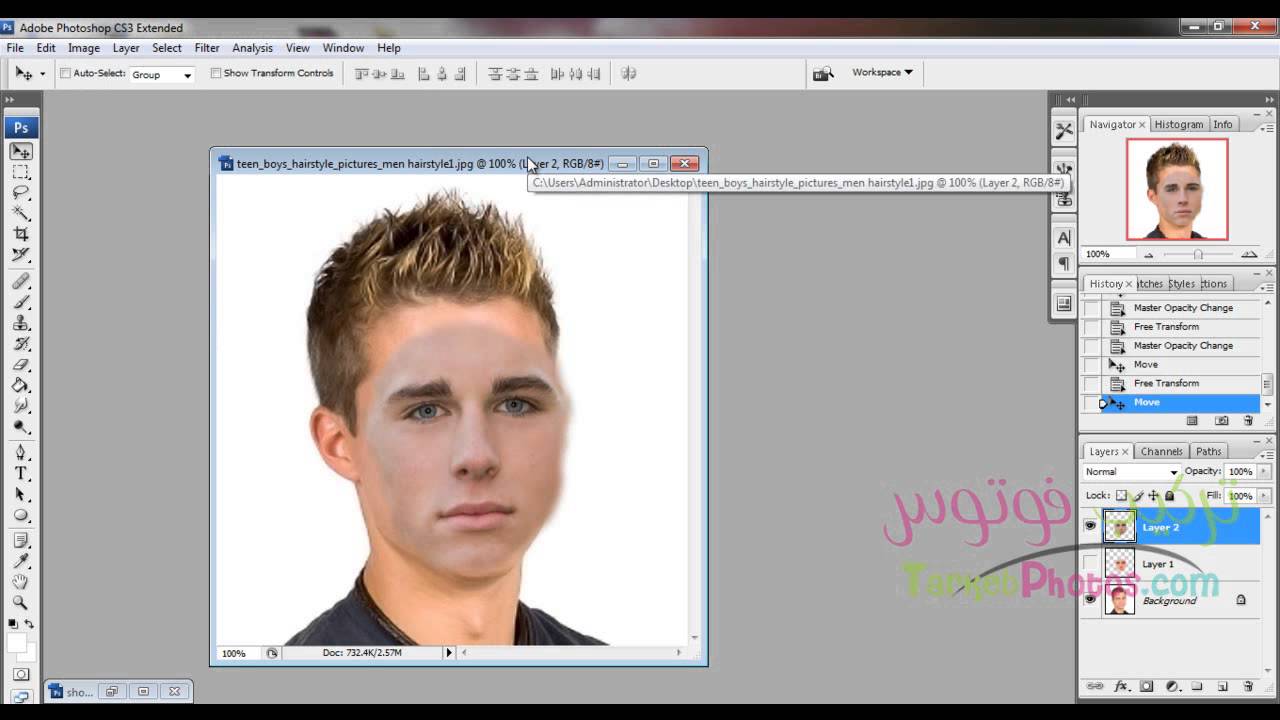Click Go to Bridge icon in options bar
1280x720 pixels.
pyautogui.click(x=823, y=74)
